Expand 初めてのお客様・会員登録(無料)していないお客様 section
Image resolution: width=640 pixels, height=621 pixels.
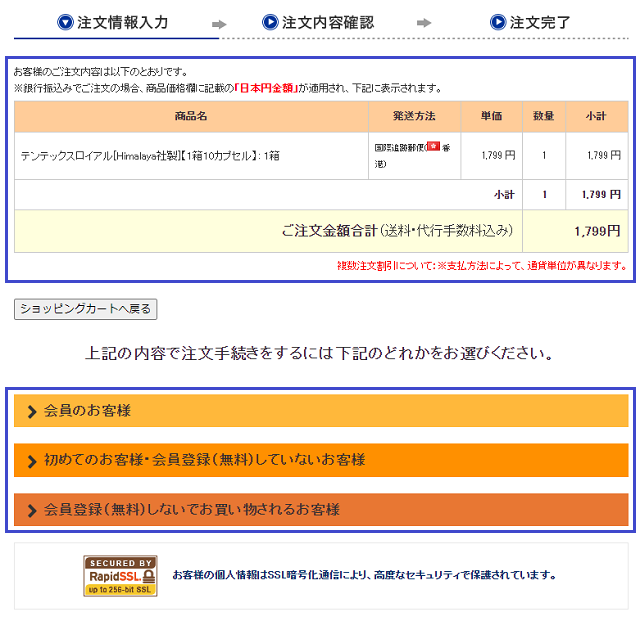tap(321, 460)
